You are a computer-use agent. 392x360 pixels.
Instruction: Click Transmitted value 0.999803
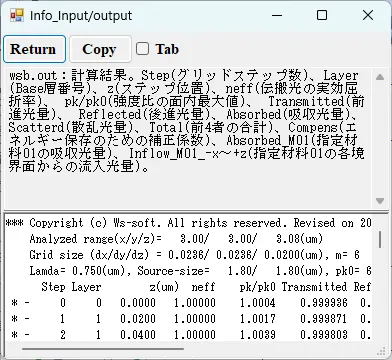pyautogui.click(x=324, y=334)
